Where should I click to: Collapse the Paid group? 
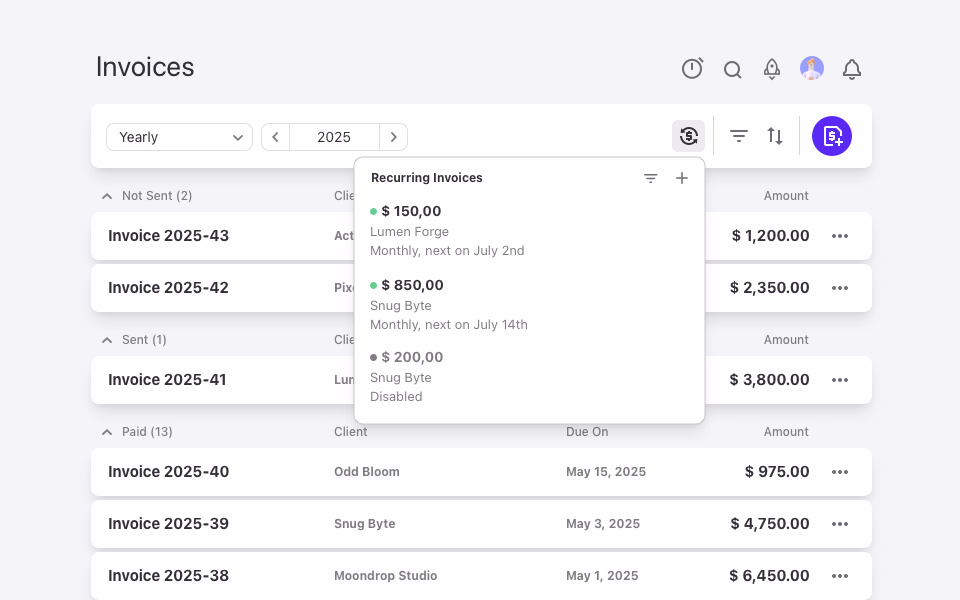[107, 432]
